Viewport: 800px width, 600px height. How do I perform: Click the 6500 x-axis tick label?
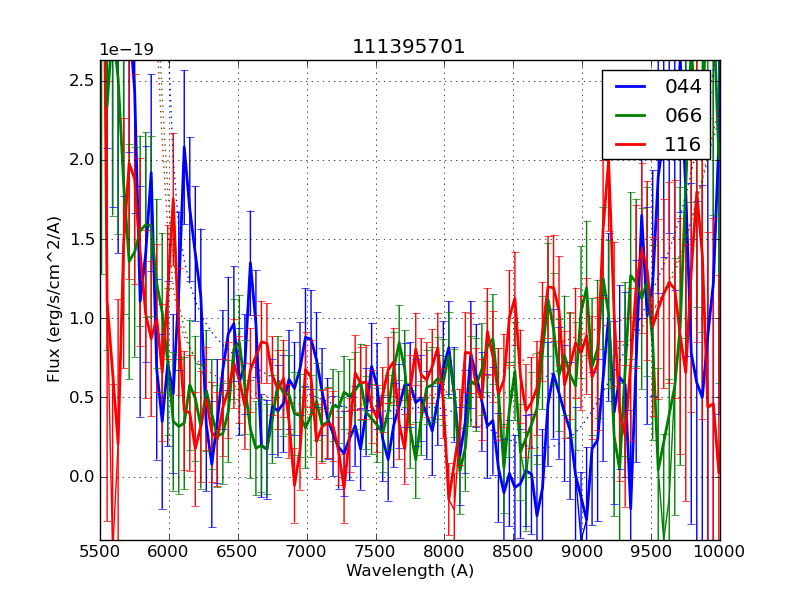238,552
